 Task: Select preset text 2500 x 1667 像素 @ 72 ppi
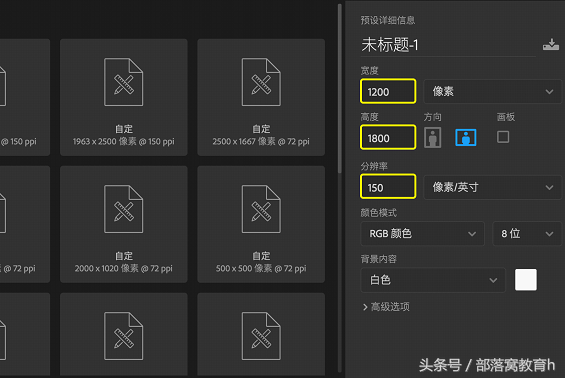[x=261, y=141]
